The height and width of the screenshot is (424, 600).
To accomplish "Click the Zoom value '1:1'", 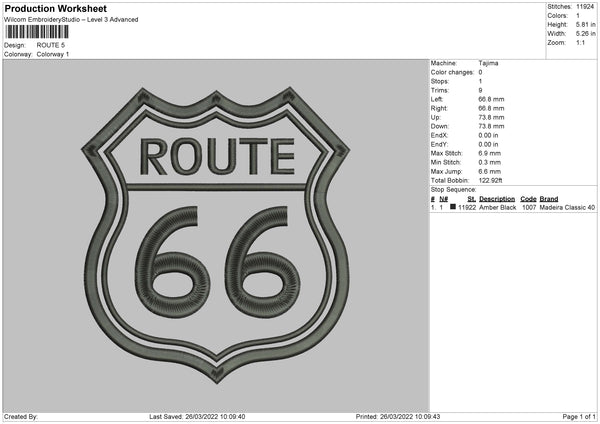I will [x=580, y=42].
